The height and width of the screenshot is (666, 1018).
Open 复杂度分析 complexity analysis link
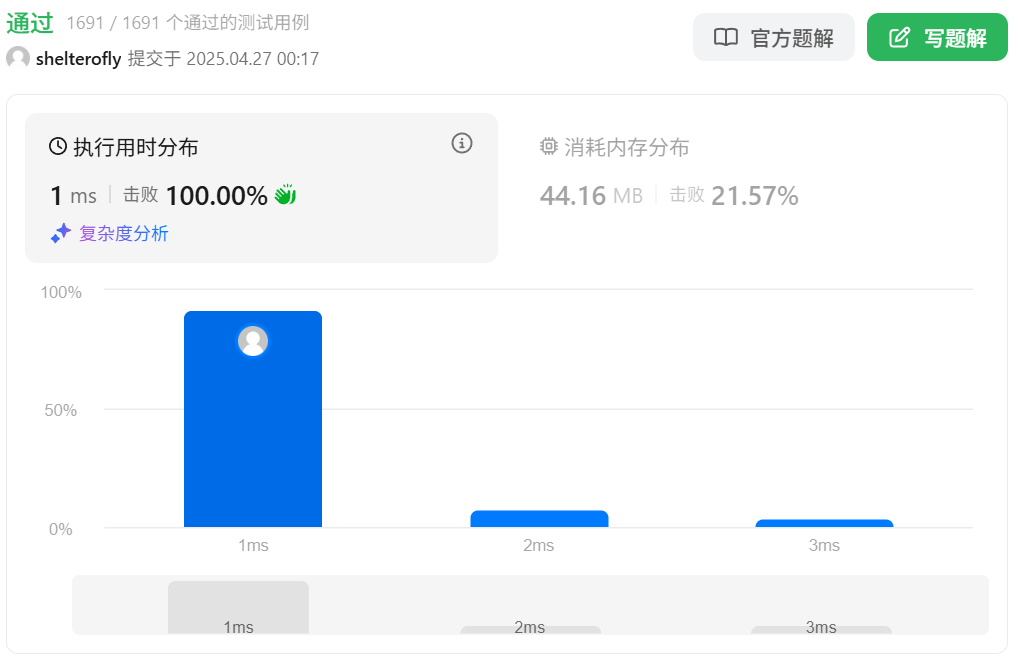point(123,233)
